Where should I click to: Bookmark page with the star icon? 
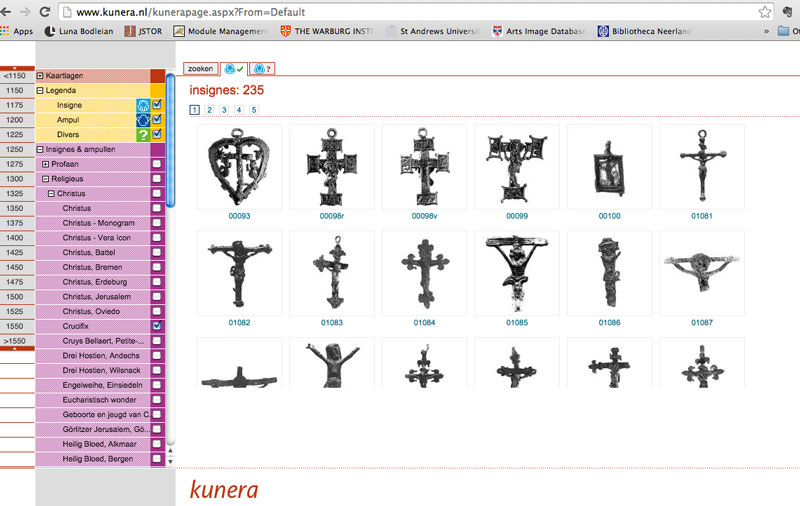pos(764,12)
